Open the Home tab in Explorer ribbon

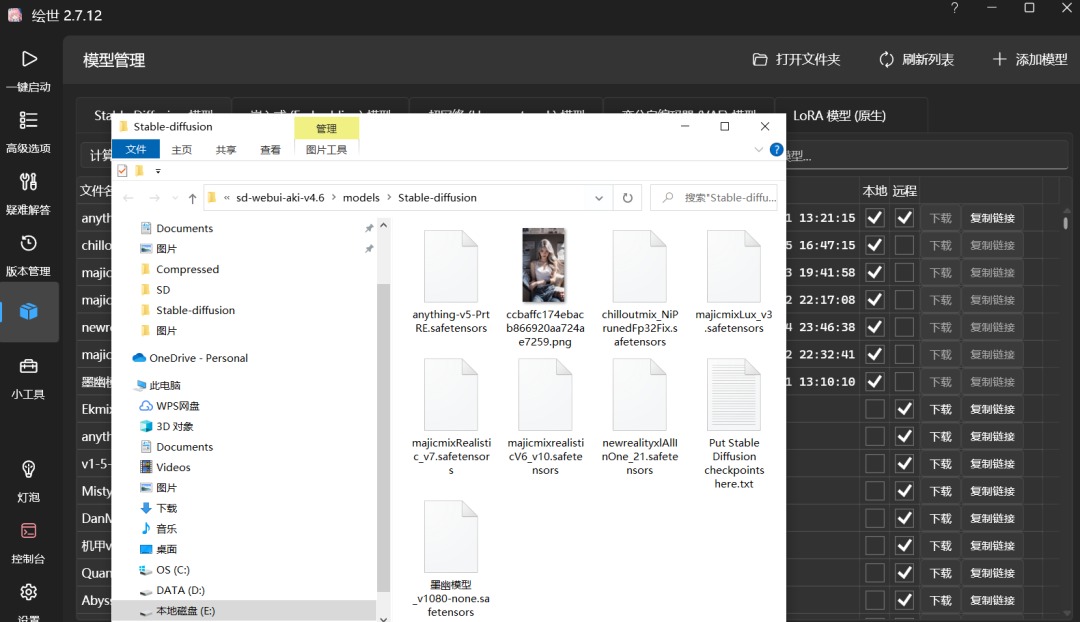pos(181,149)
